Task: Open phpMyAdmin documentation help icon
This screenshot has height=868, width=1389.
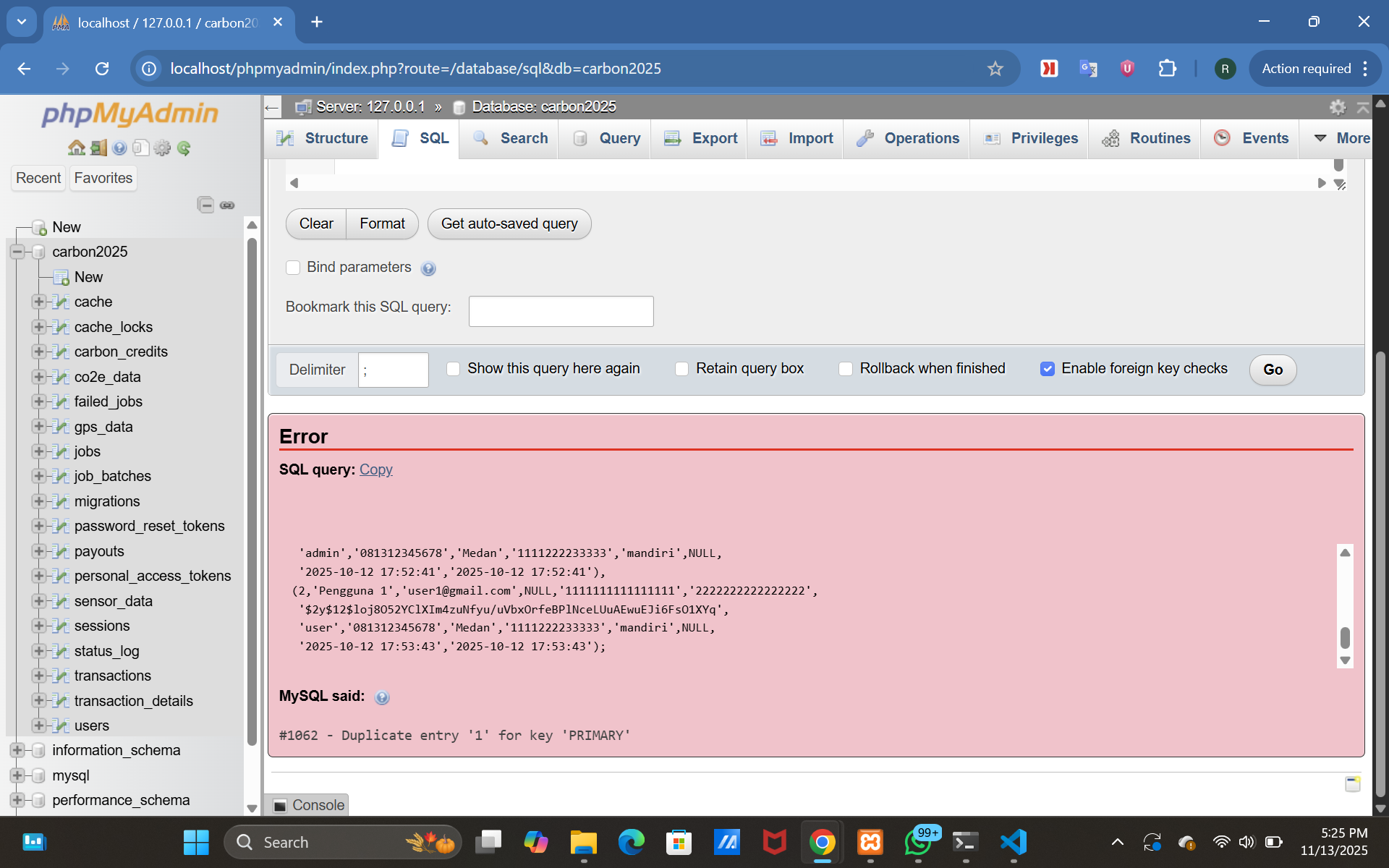Action: tap(119, 148)
